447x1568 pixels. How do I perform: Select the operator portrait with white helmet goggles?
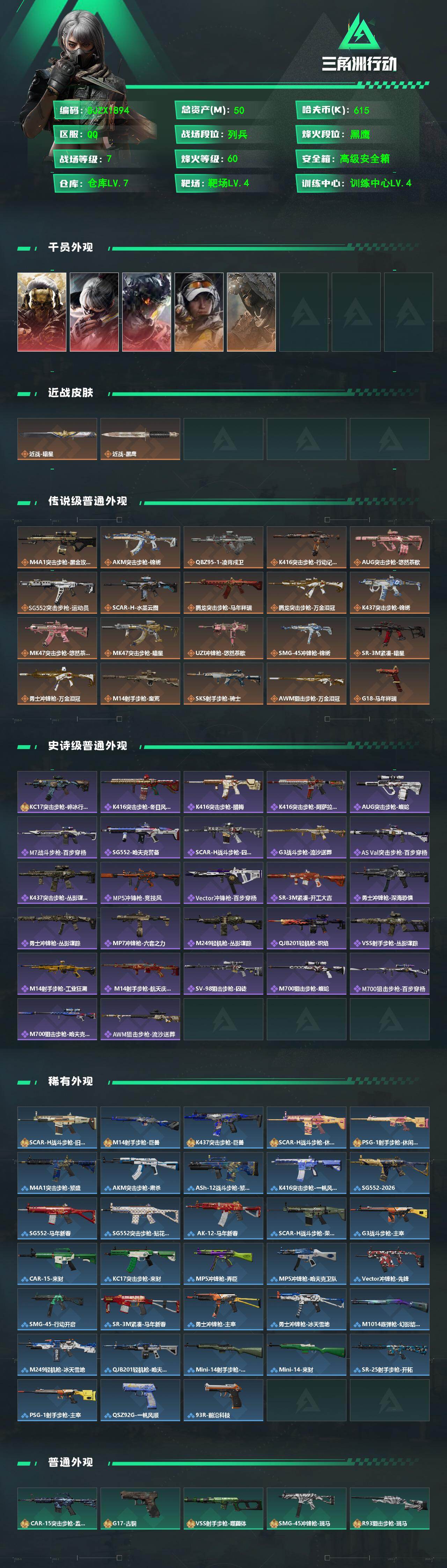coord(199,312)
